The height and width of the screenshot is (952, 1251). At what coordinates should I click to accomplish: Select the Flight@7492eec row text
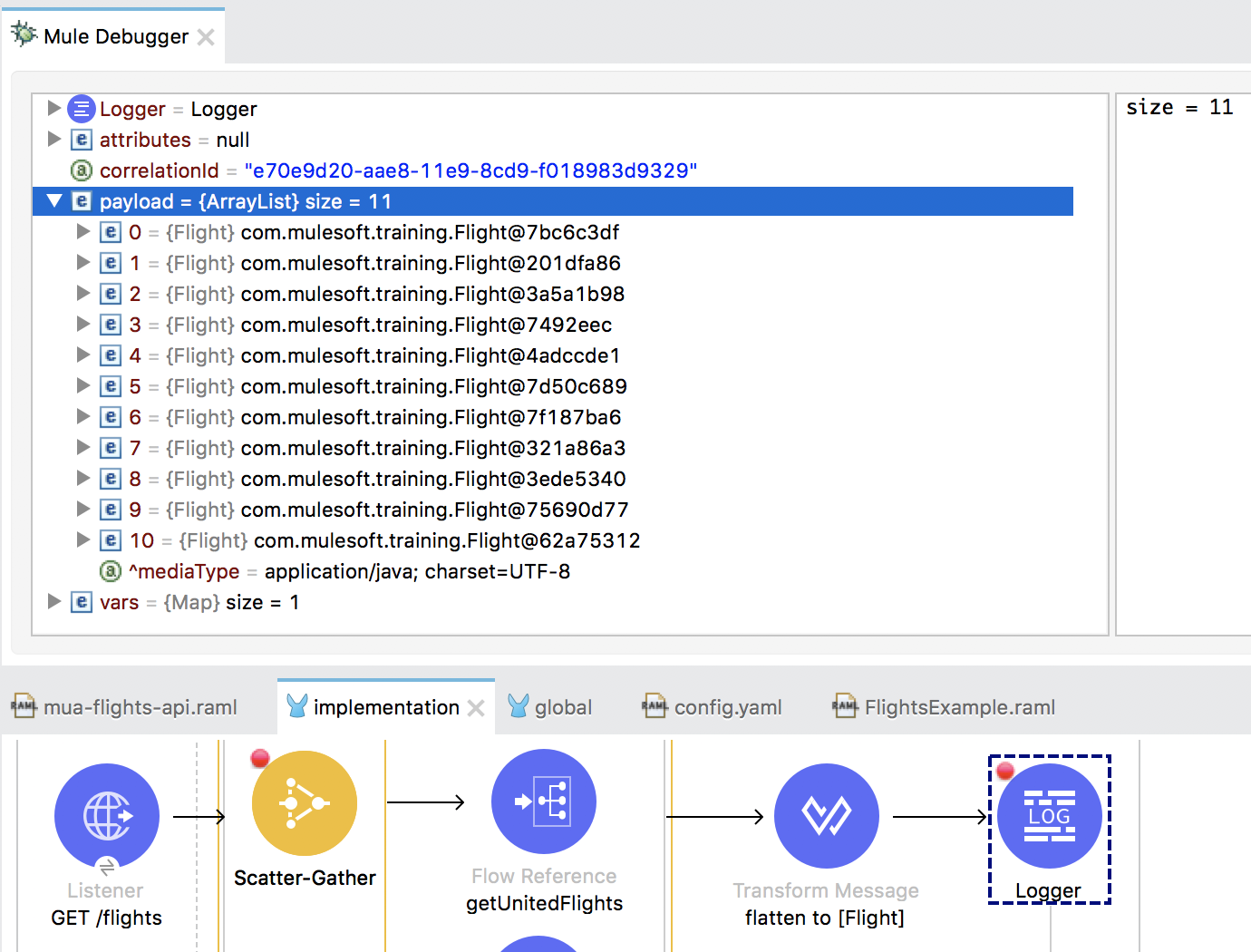pos(426,325)
